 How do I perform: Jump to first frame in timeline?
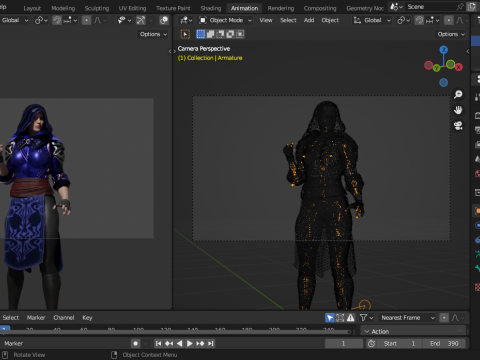coord(159,343)
